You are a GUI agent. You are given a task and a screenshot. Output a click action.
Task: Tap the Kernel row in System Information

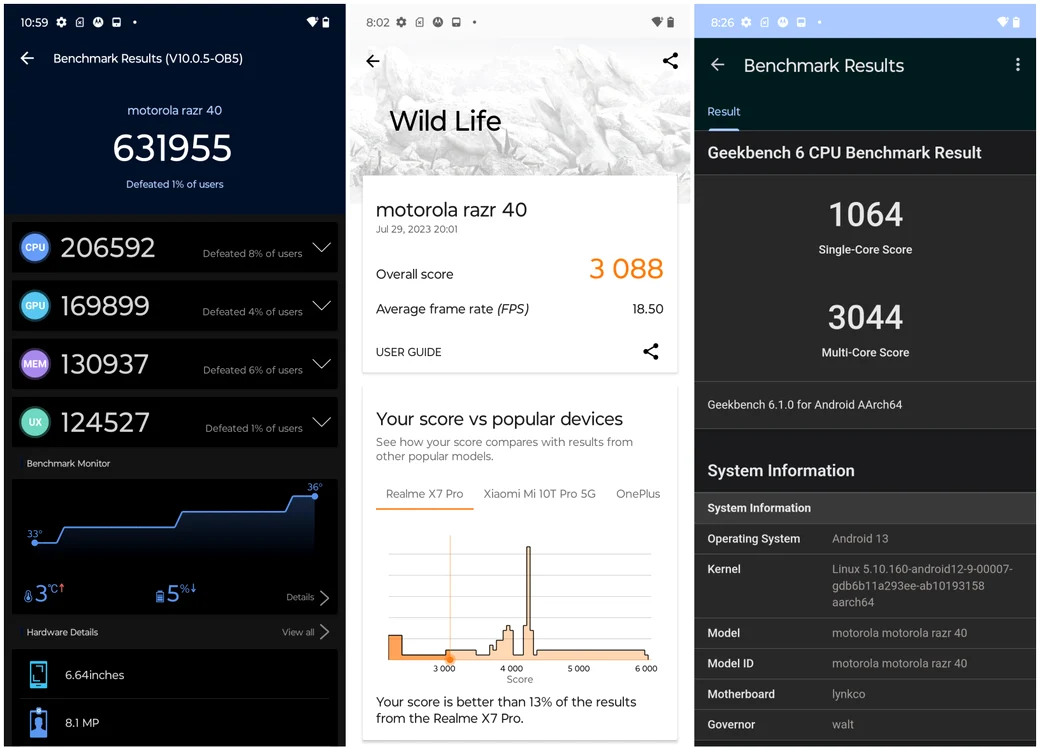click(x=865, y=586)
